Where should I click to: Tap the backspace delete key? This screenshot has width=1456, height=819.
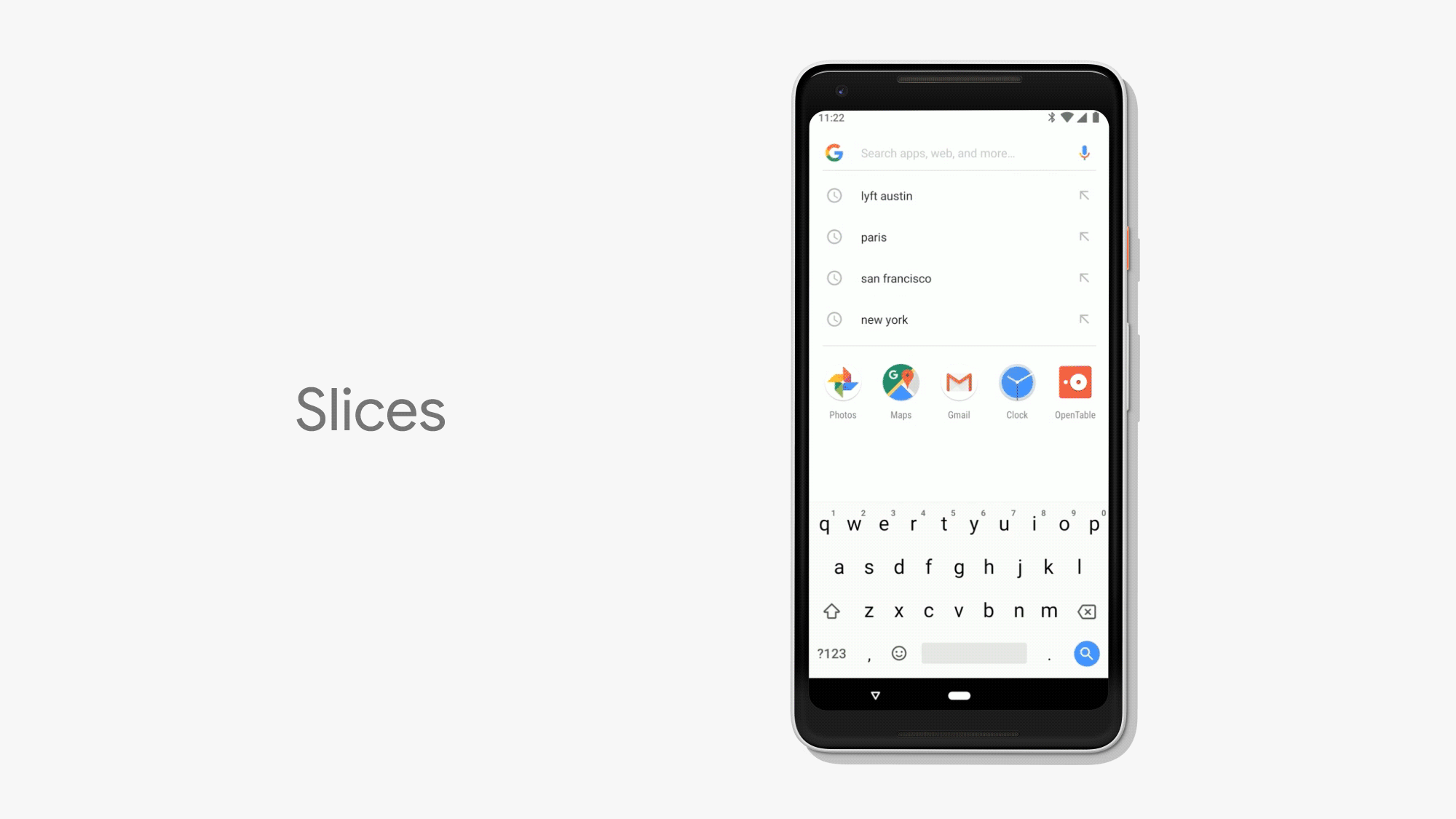point(1086,610)
